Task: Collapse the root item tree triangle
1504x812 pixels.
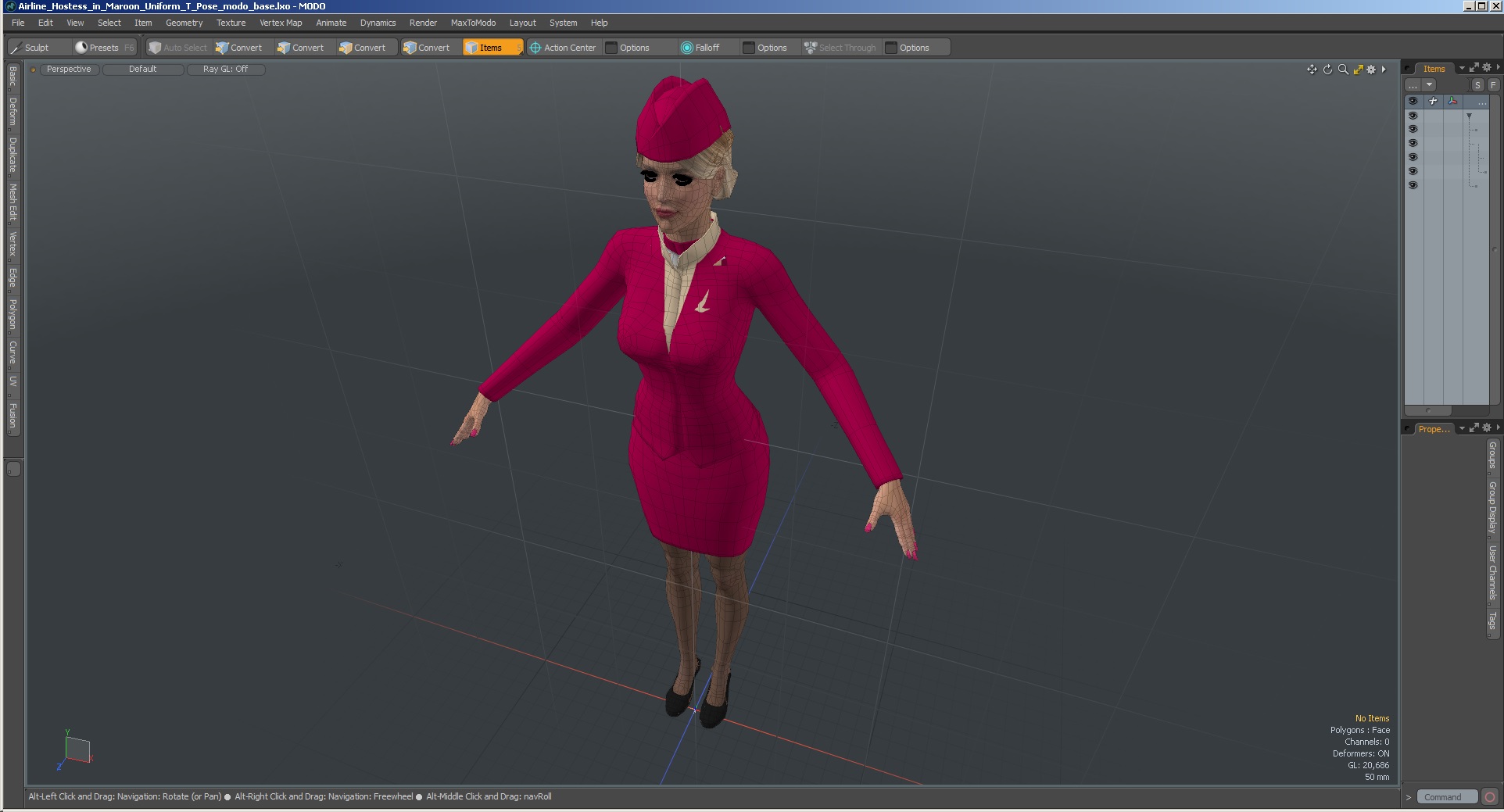Action: 1470,116
